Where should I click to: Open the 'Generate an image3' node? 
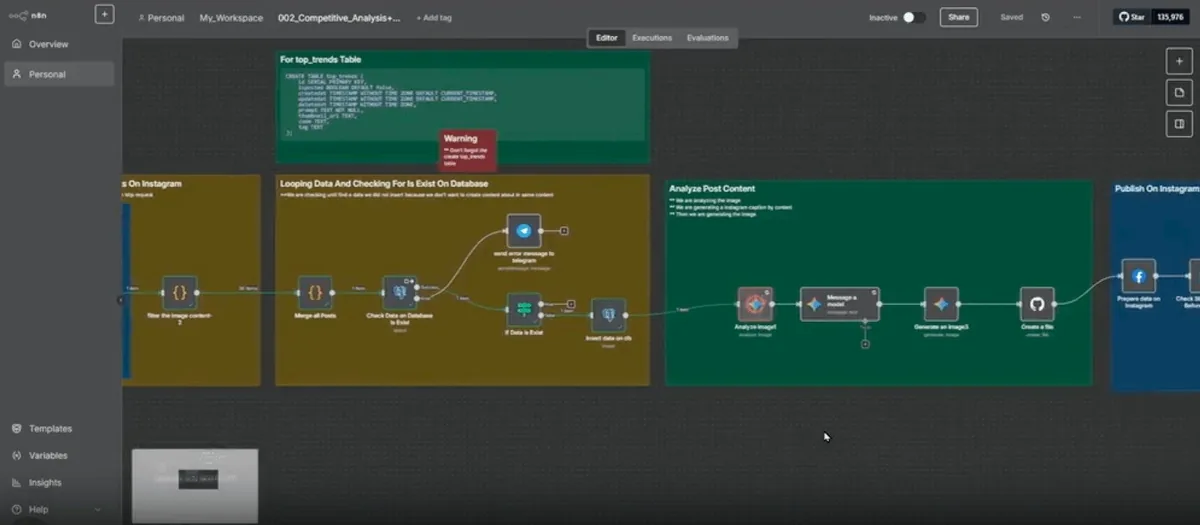click(941, 304)
